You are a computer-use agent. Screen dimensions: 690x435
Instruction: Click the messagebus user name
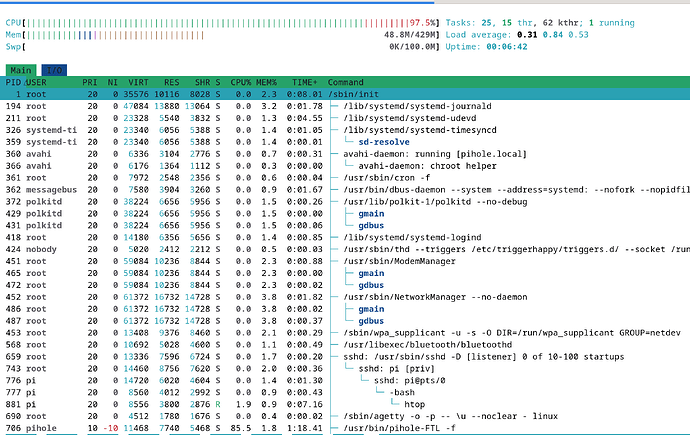(51, 190)
